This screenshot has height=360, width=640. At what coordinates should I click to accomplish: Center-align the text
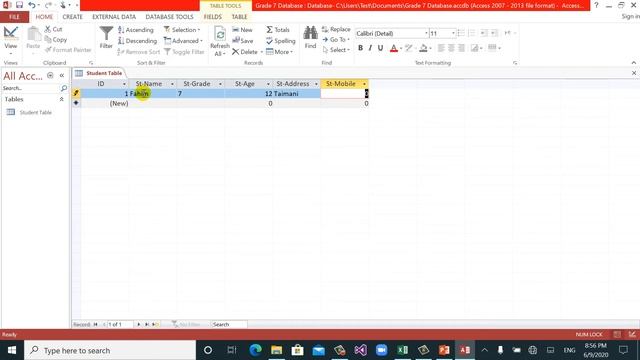[451, 48]
